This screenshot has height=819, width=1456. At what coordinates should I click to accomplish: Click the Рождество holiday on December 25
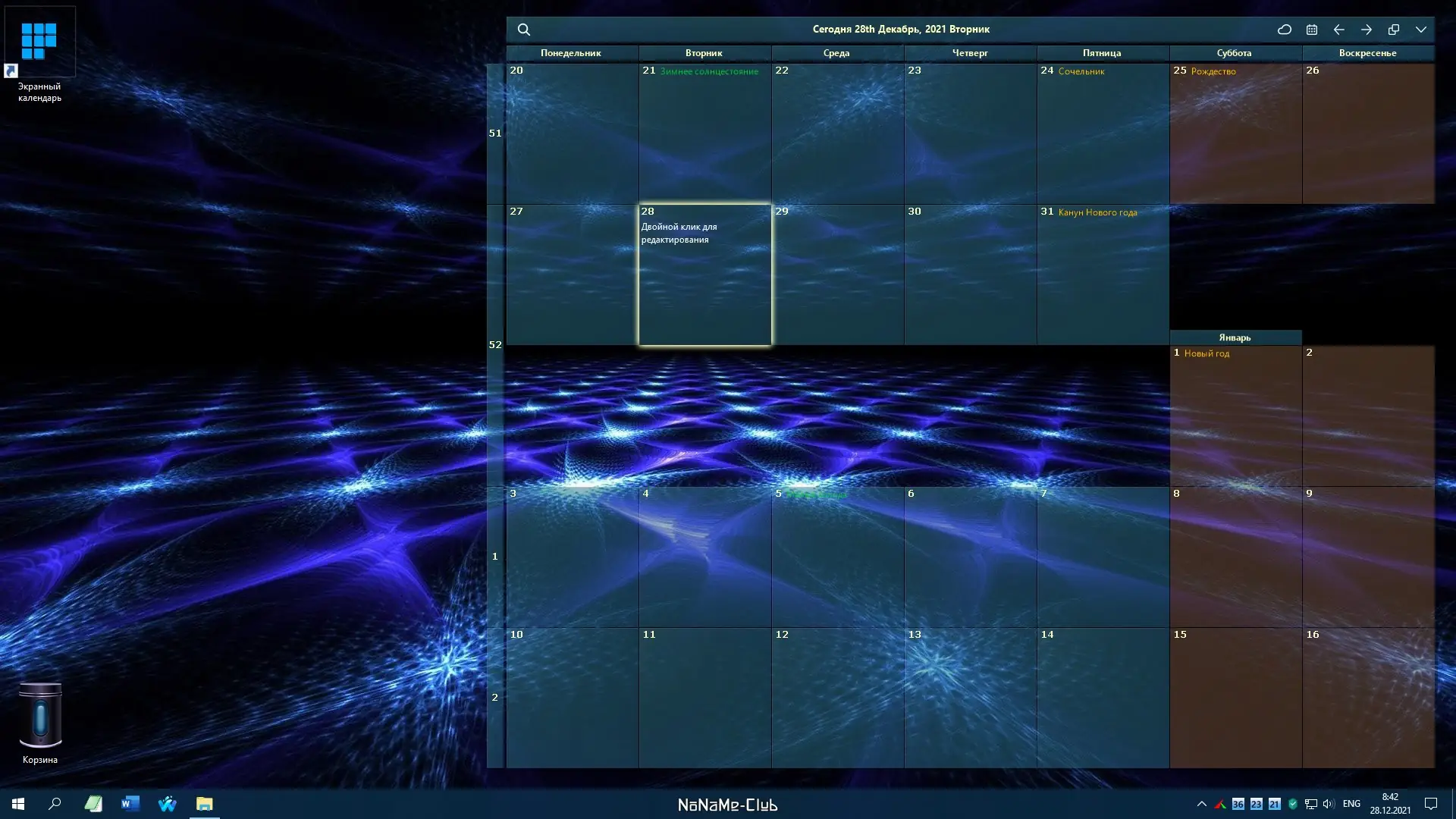(1213, 71)
